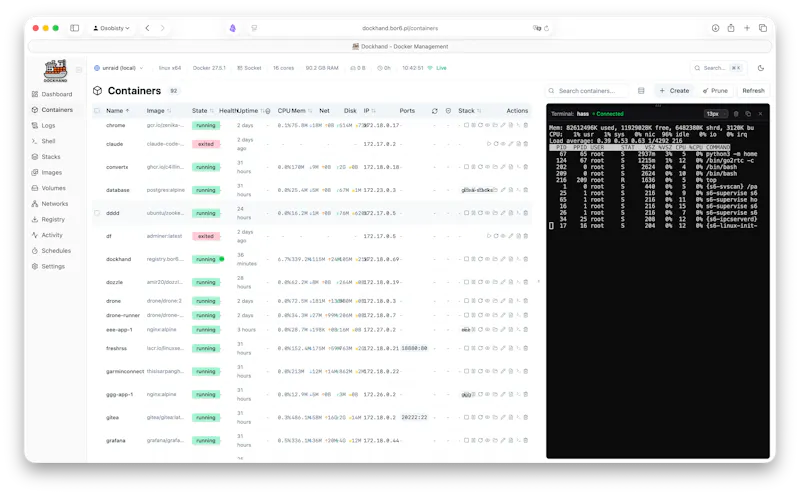
Task: Stop the chrome container
Action: (466, 125)
